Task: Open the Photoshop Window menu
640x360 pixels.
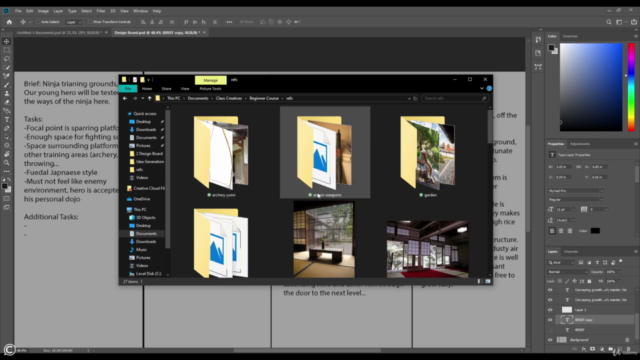Action: [140, 11]
